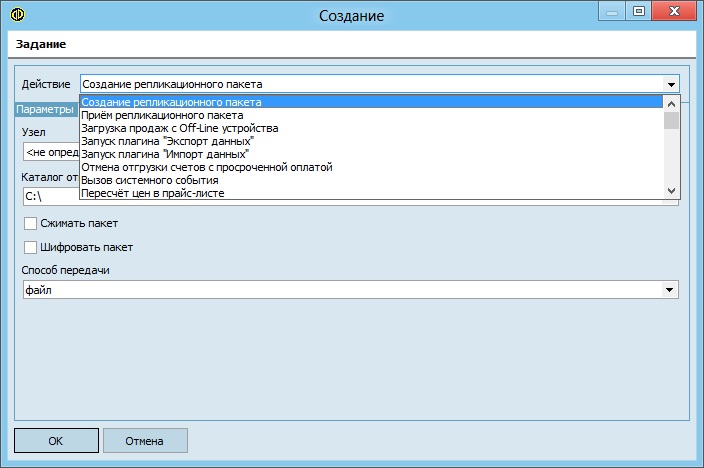
Task: Click the scroll down arrow in dropdown list
Action: [671, 191]
